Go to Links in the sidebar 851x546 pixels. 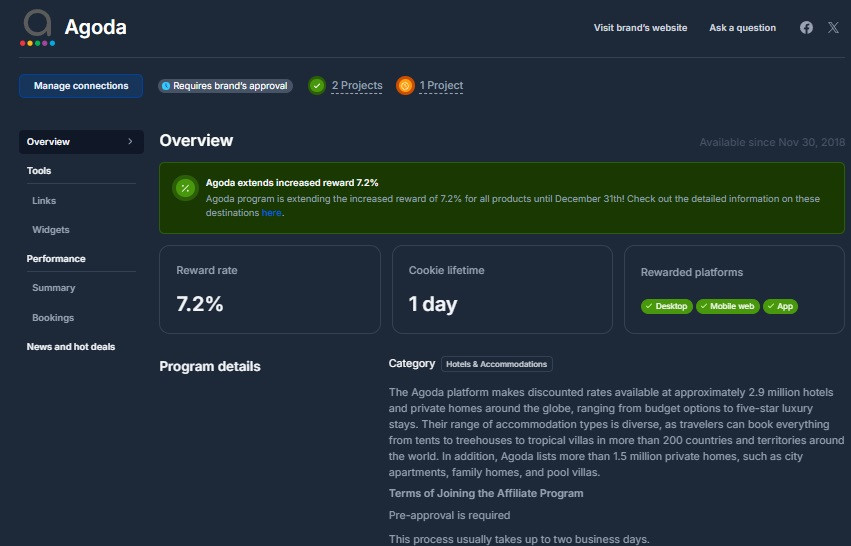click(x=44, y=201)
